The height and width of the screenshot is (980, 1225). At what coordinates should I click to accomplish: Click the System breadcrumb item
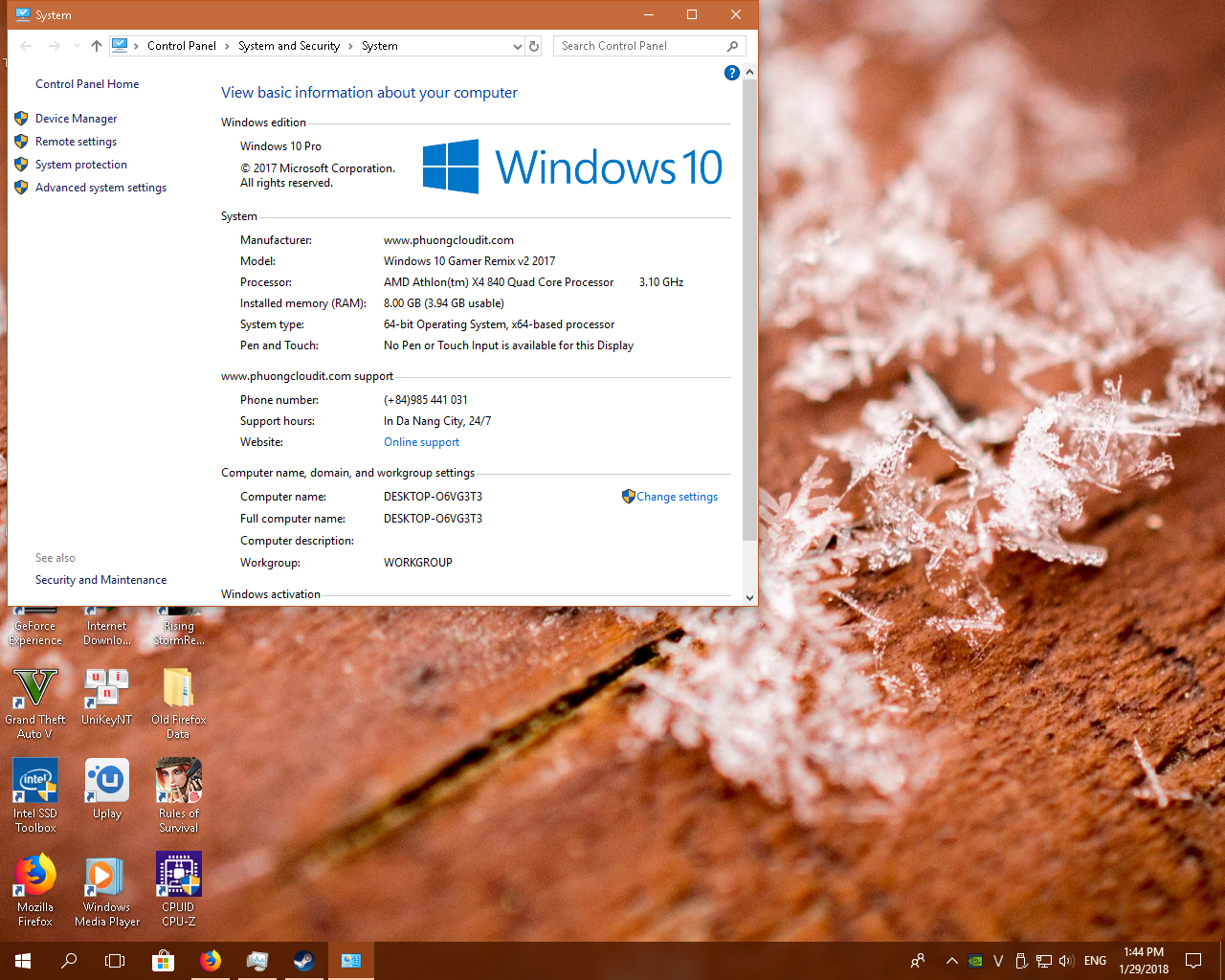[380, 46]
